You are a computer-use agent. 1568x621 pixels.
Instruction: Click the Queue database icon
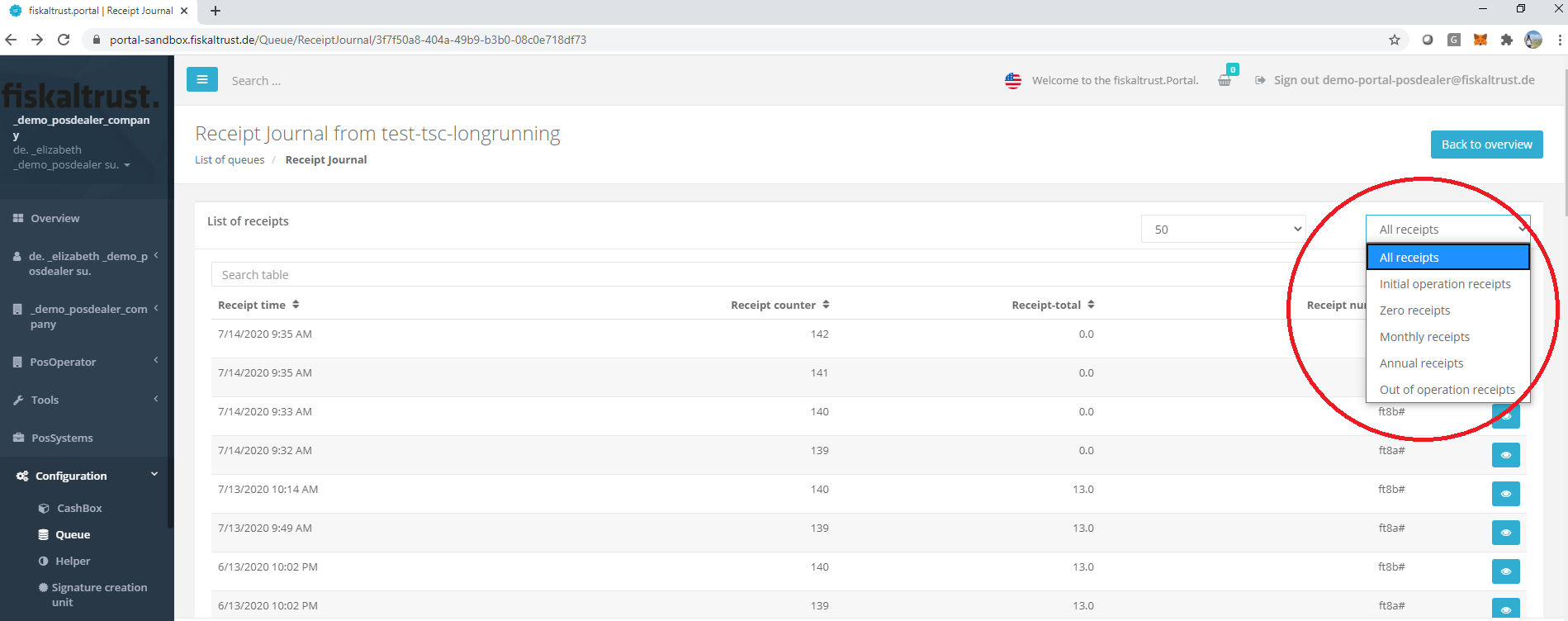point(44,534)
